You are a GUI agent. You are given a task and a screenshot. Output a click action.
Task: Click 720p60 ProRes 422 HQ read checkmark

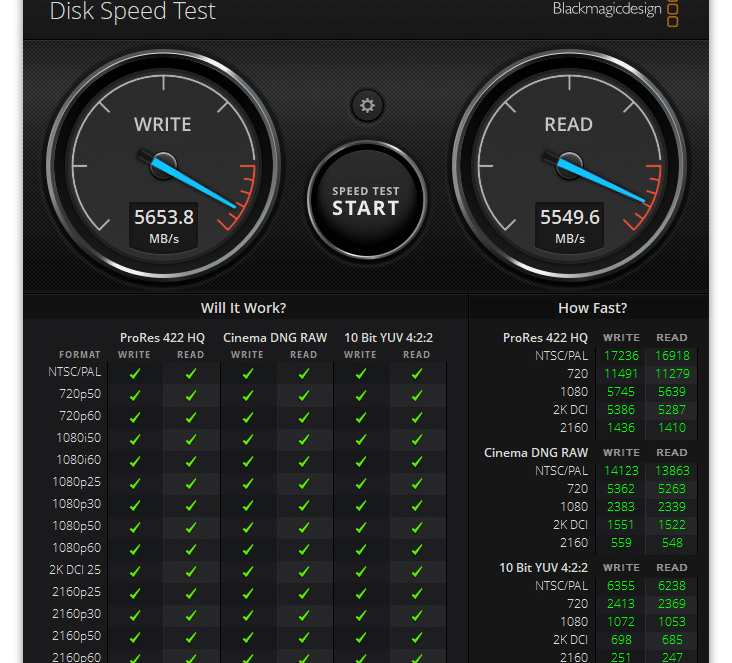click(x=191, y=417)
